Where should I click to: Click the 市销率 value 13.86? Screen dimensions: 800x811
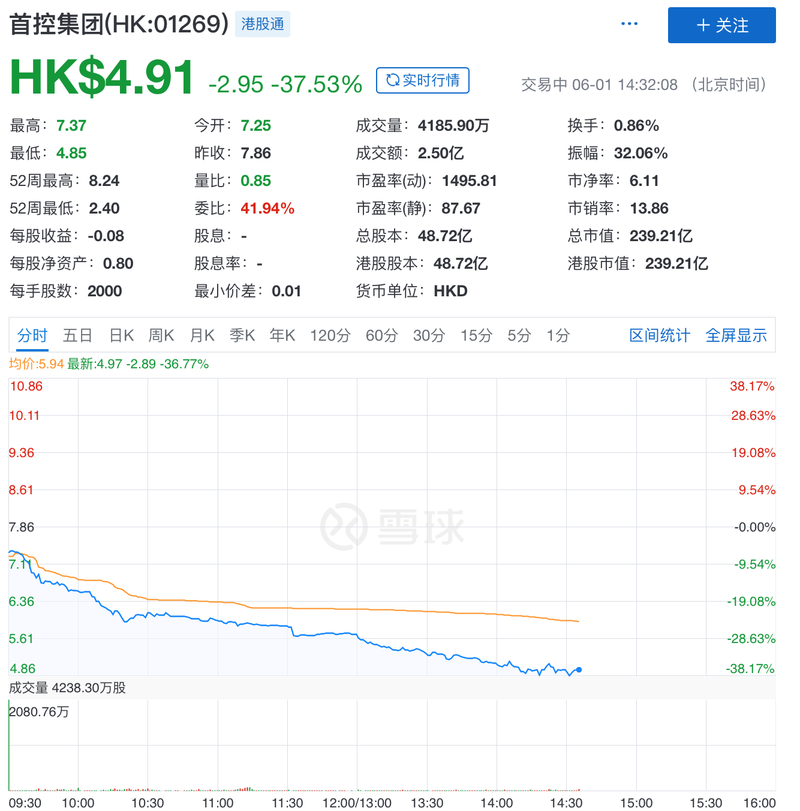pos(649,208)
